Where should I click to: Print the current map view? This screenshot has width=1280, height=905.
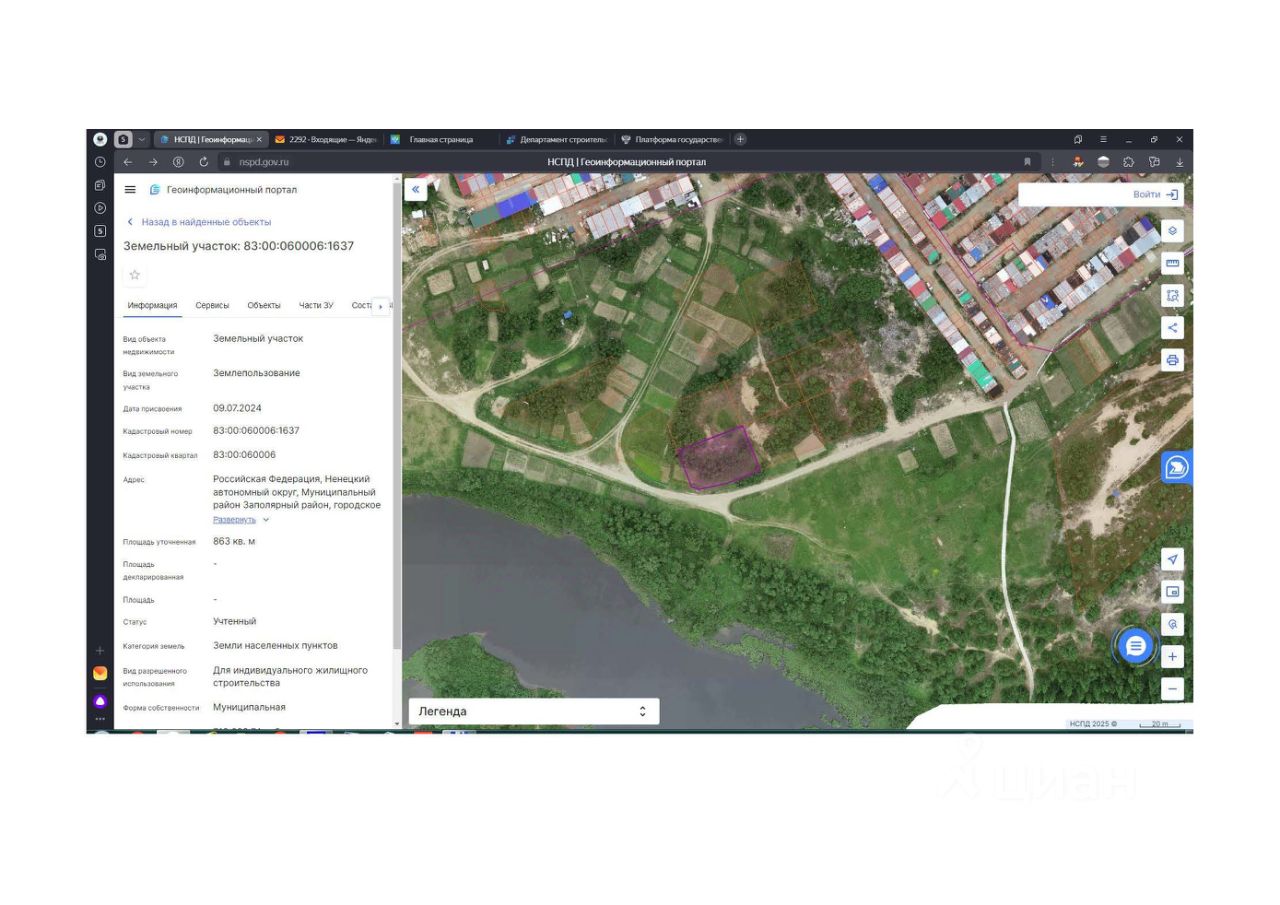coord(1172,360)
